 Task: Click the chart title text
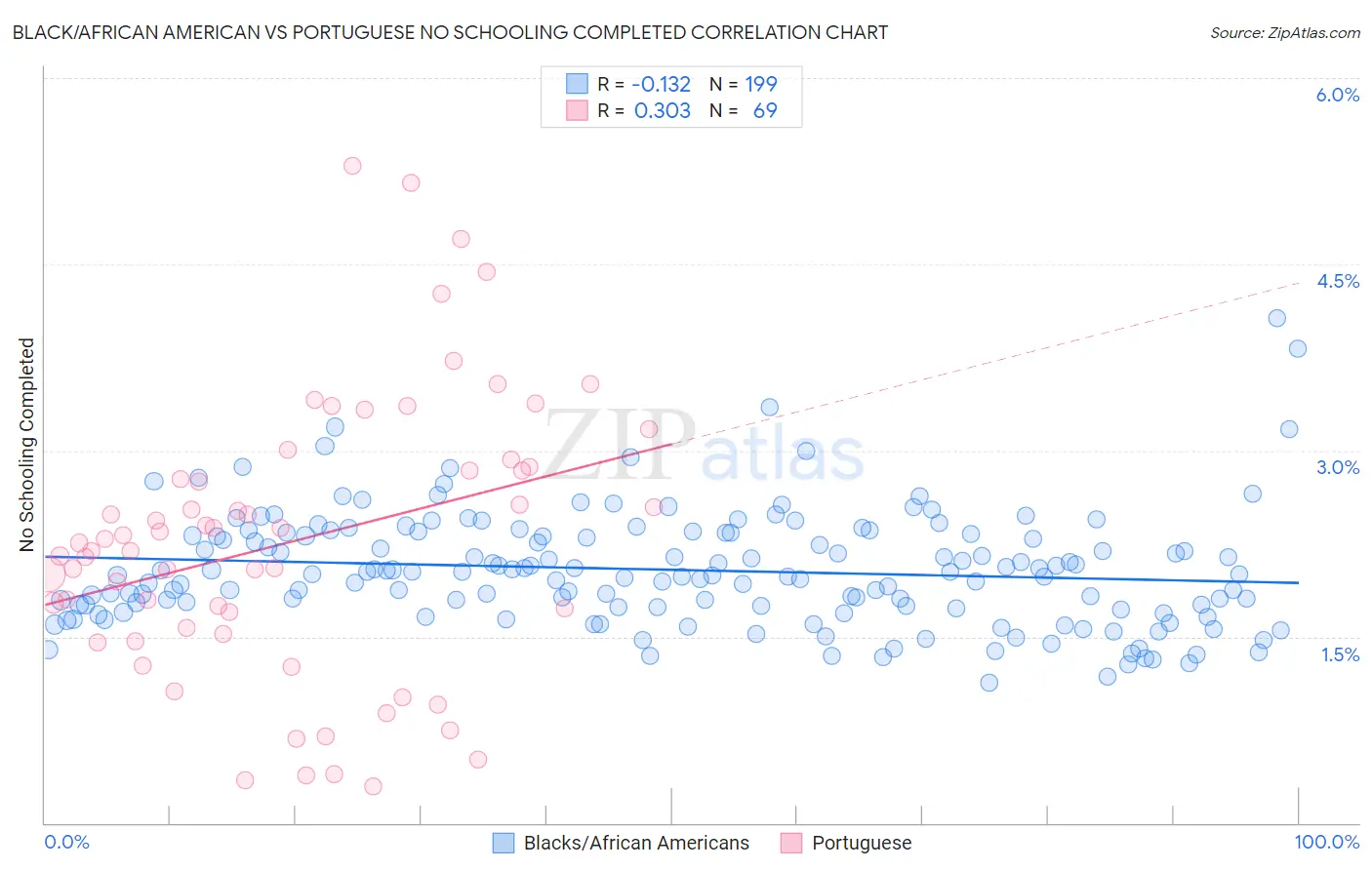(450, 32)
